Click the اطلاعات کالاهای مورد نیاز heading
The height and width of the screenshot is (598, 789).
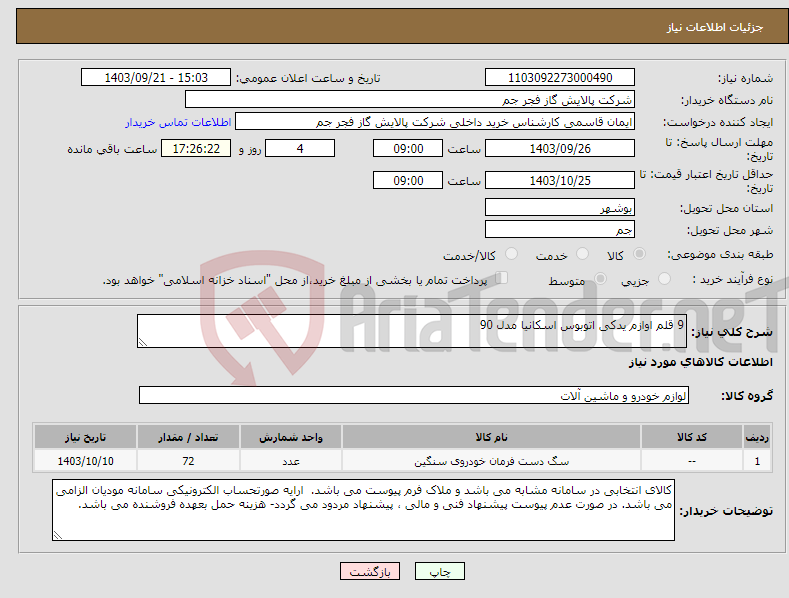(700, 362)
